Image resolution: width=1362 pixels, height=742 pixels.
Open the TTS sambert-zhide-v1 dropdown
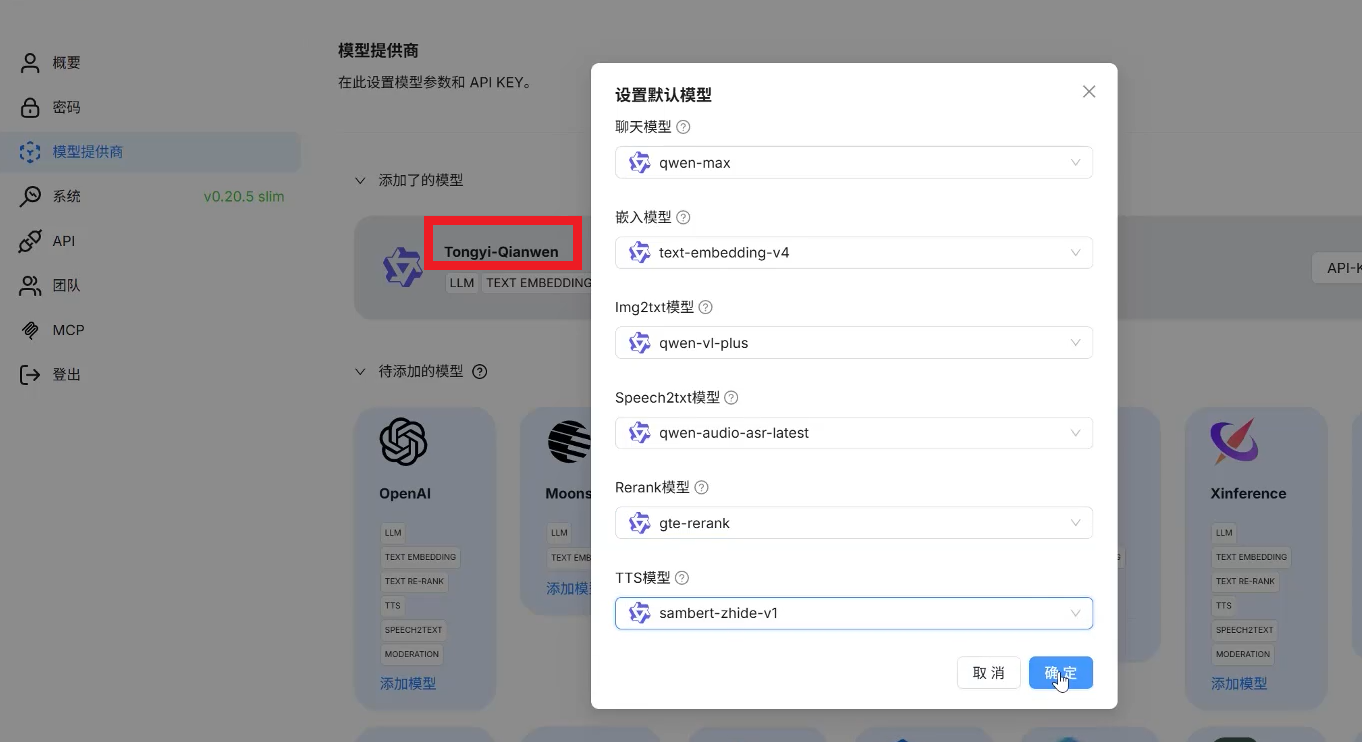coord(854,613)
